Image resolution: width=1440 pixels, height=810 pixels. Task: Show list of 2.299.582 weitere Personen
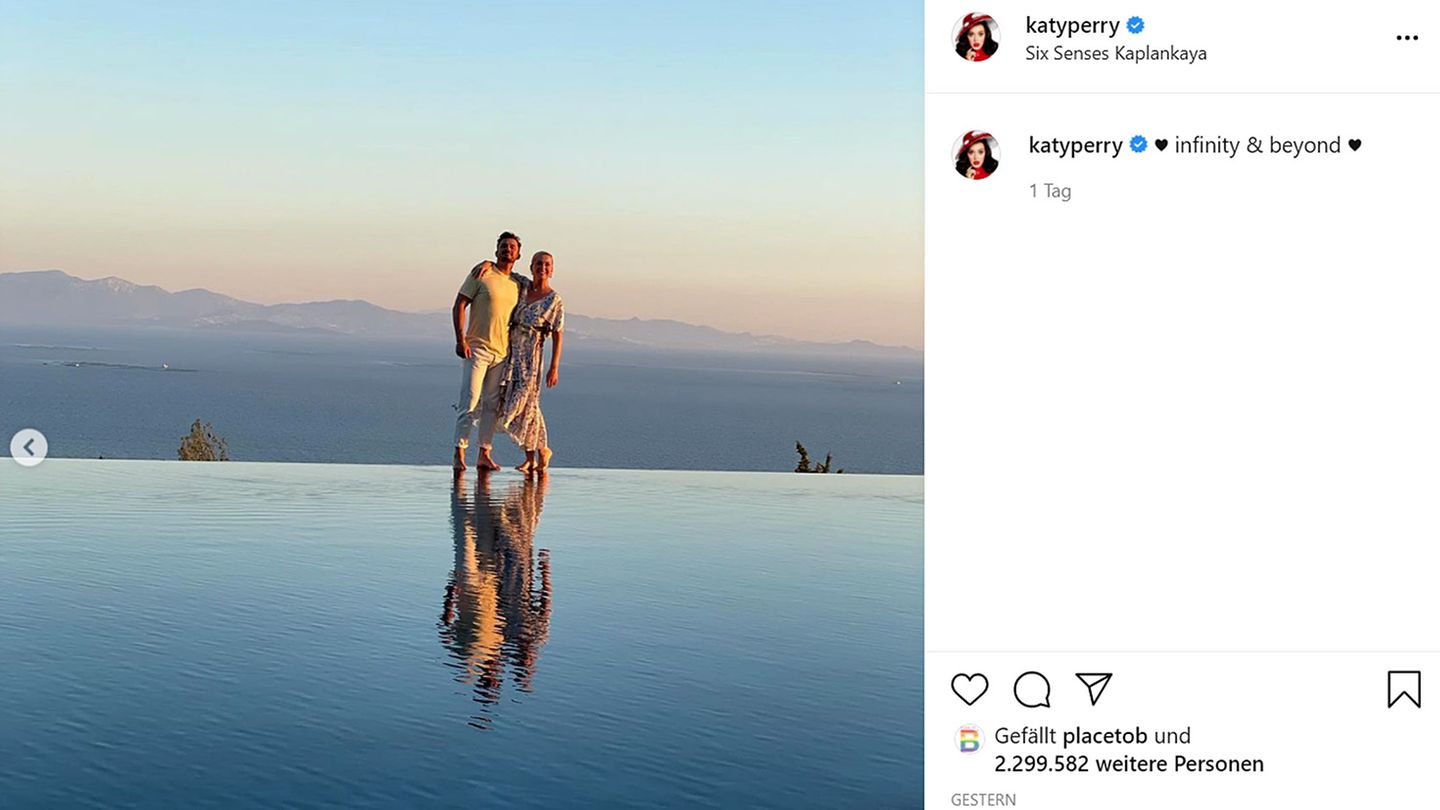point(1128,764)
